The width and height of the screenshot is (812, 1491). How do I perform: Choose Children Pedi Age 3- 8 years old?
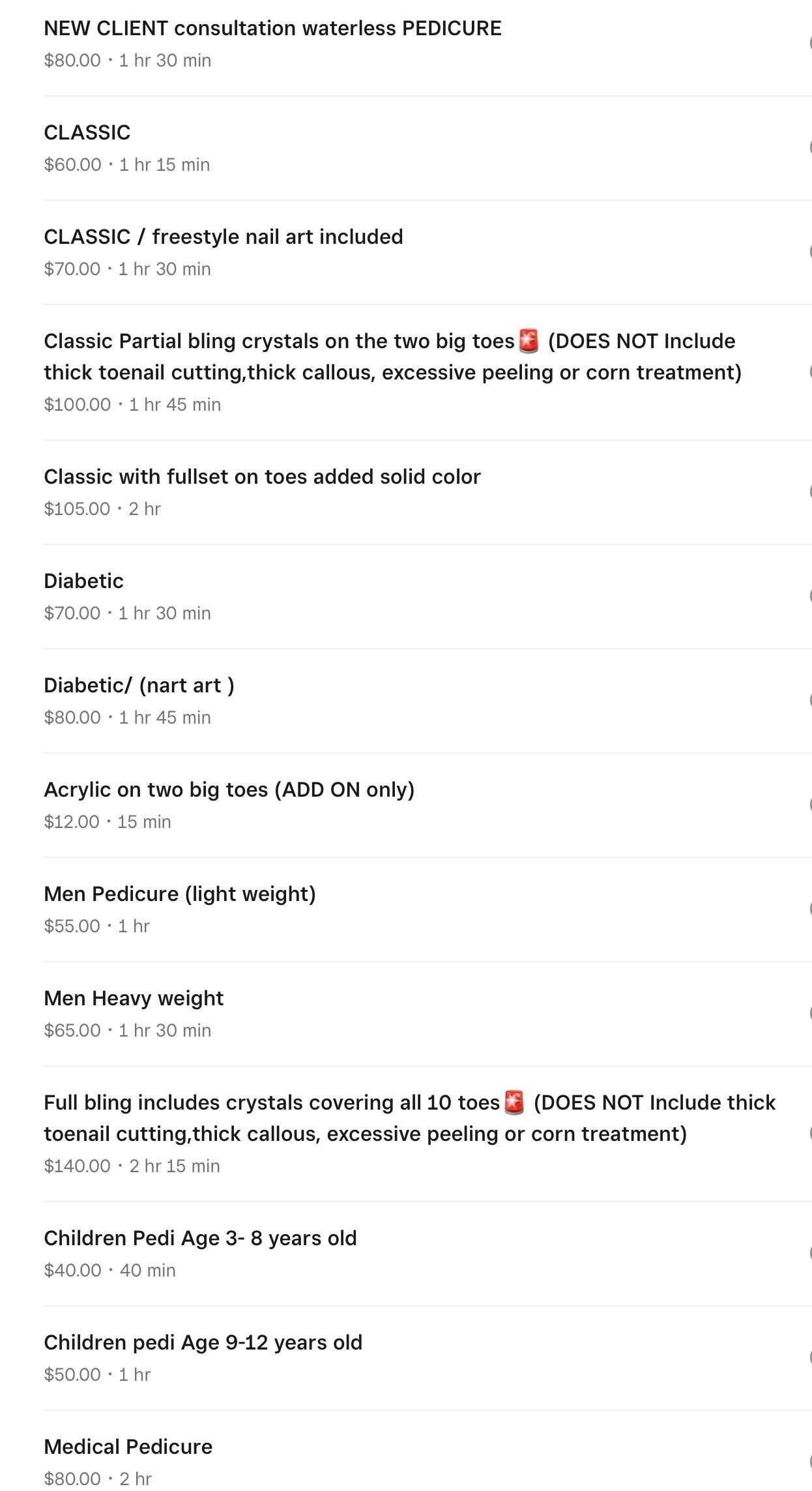[200, 1239]
